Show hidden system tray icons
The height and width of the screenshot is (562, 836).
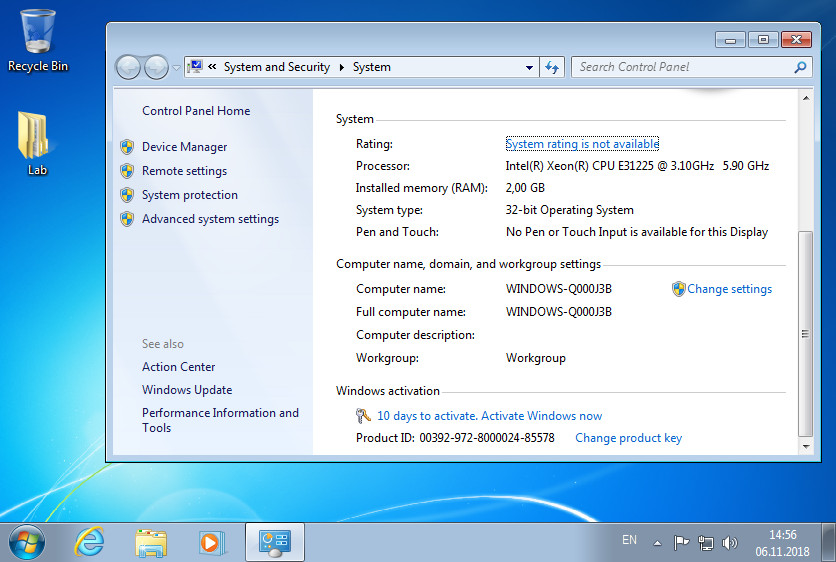(x=657, y=543)
